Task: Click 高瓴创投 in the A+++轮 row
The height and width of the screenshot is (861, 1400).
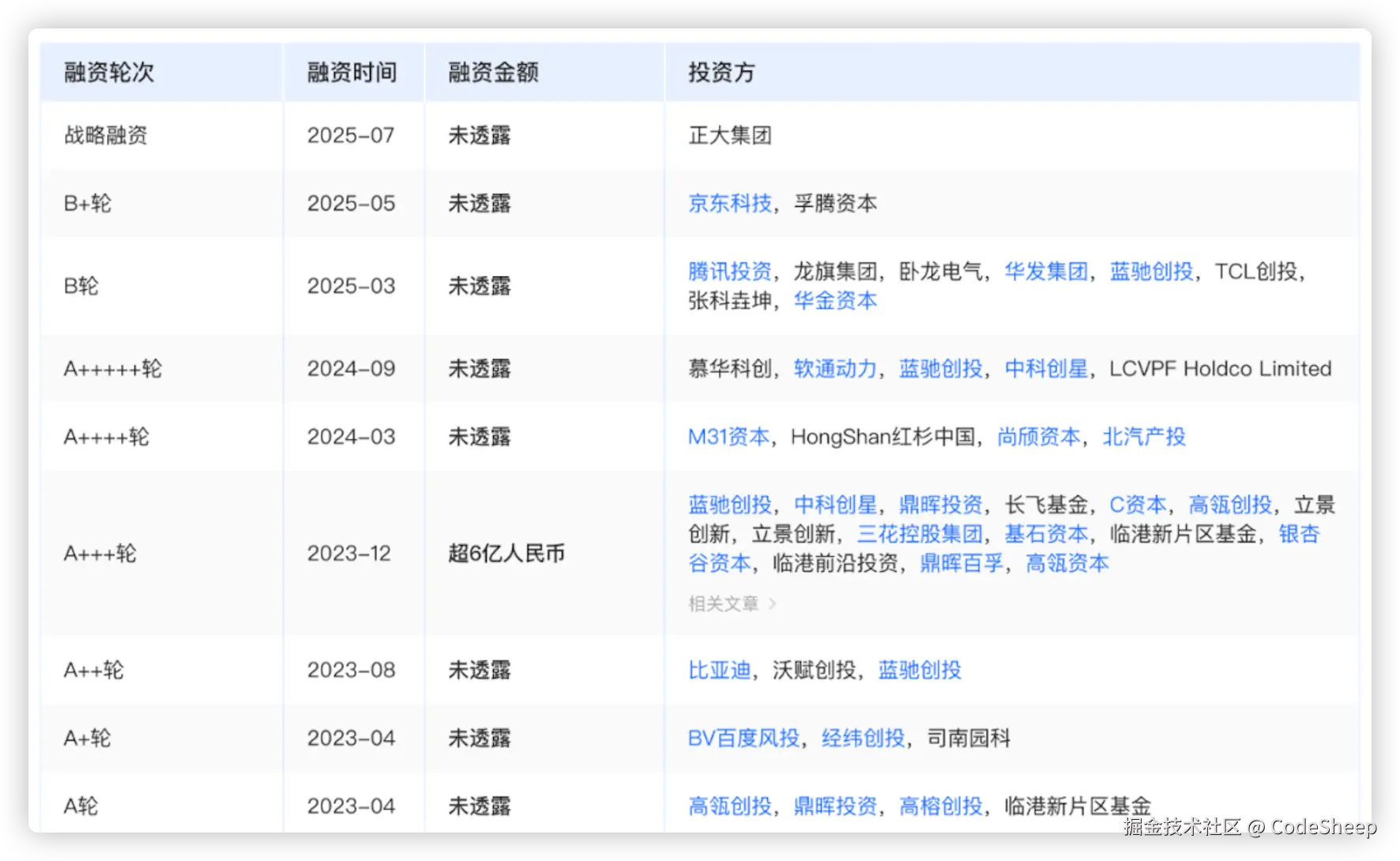Action: click(x=1230, y=505)
